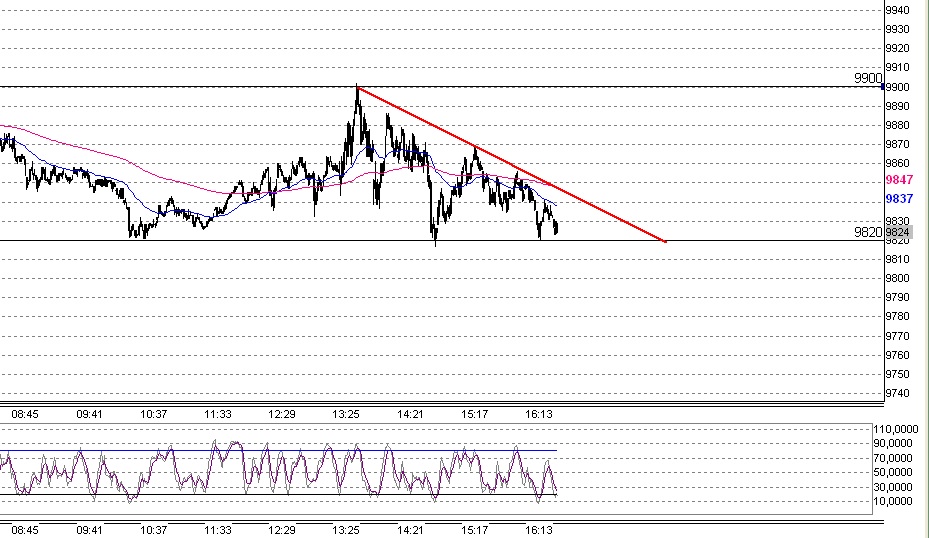Click the 9750 price axis label

pos(897,374)
